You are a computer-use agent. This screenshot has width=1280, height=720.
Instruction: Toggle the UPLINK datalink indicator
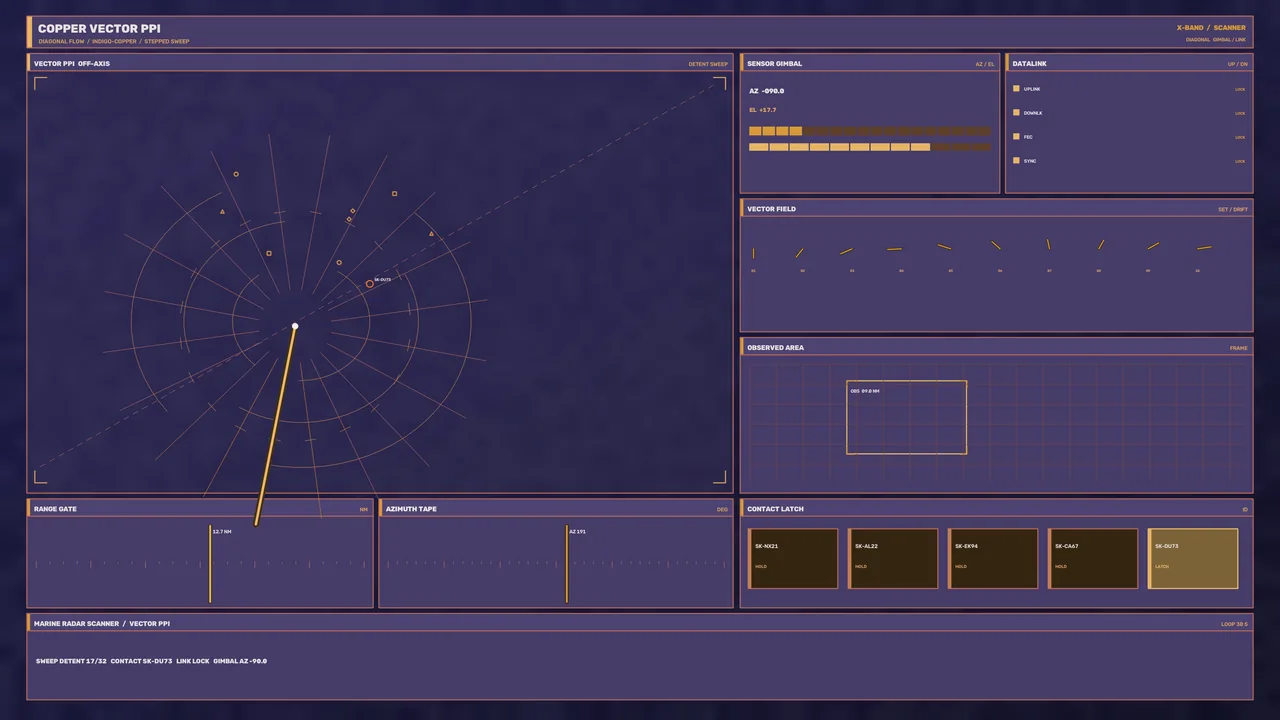(1017, 88)
